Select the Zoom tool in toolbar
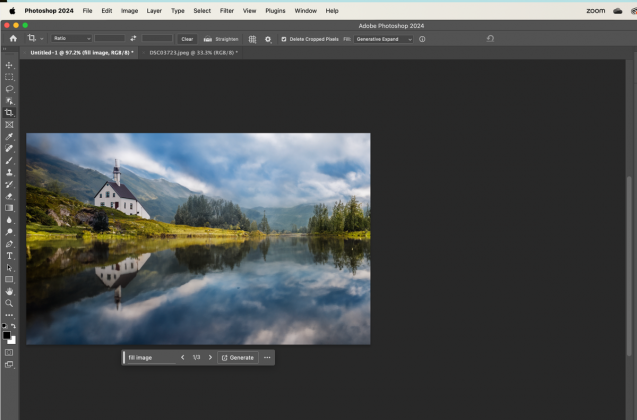This screenshot has width=637, height=420. 9,303
